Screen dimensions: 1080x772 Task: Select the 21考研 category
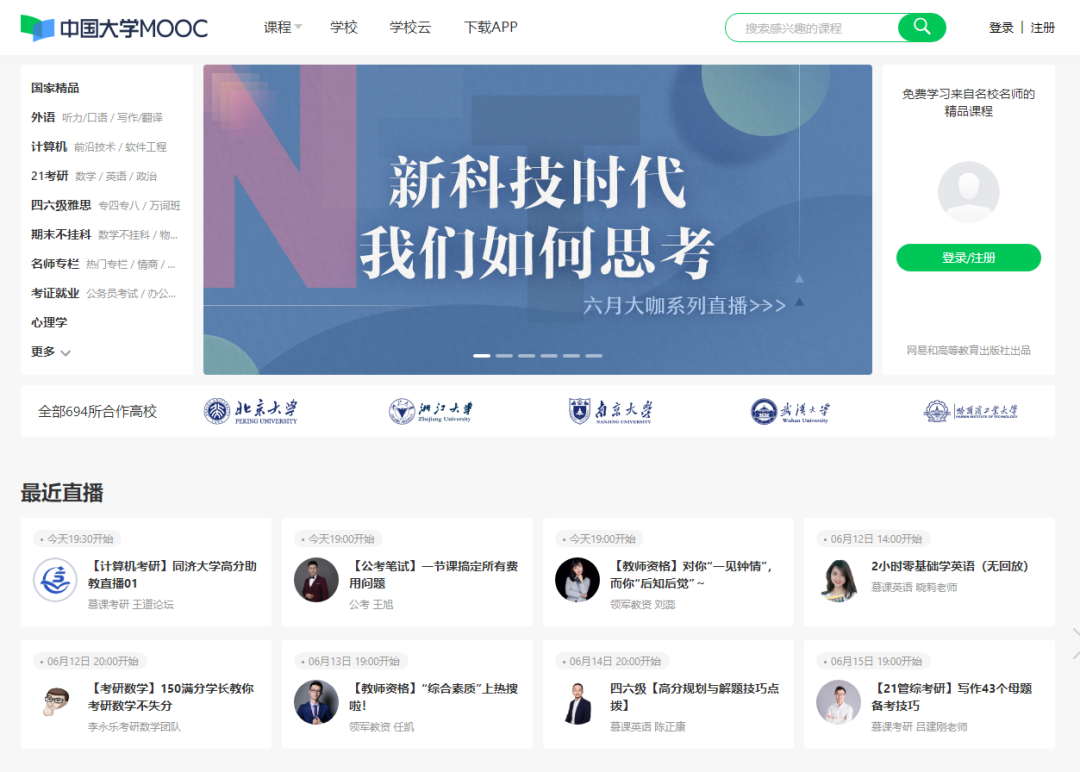click(x=50, y=176)
